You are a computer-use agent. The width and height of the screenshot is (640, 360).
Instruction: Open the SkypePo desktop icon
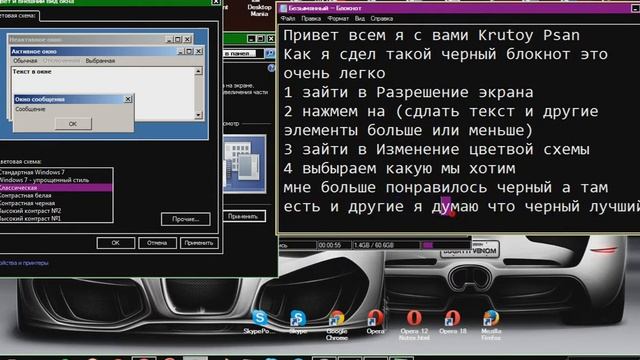[x=259, y=322]
